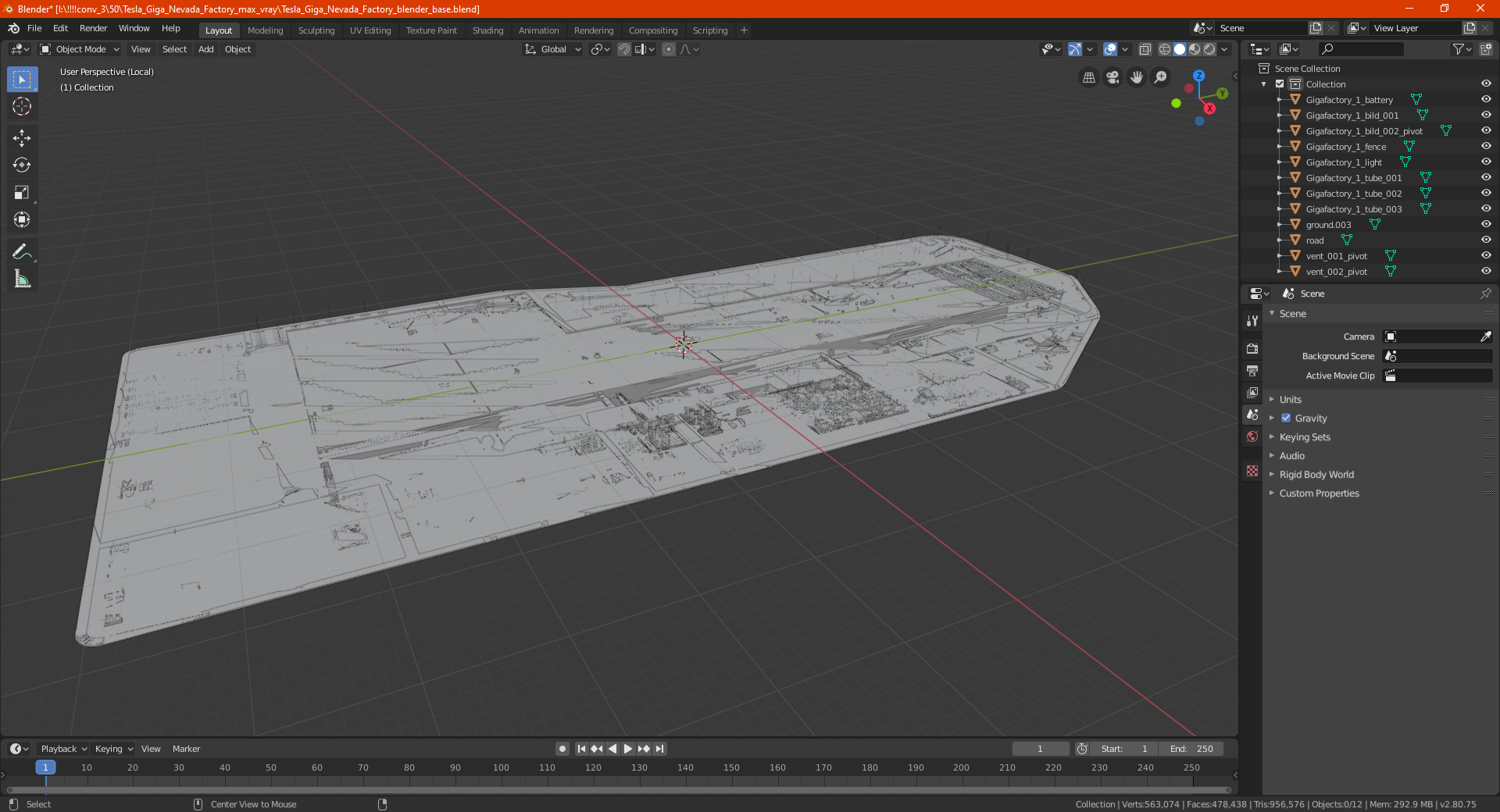Viewport: 1500px width, 812px height.
Task: Disable the Gravity checkbox
Action: [1286, 418]
